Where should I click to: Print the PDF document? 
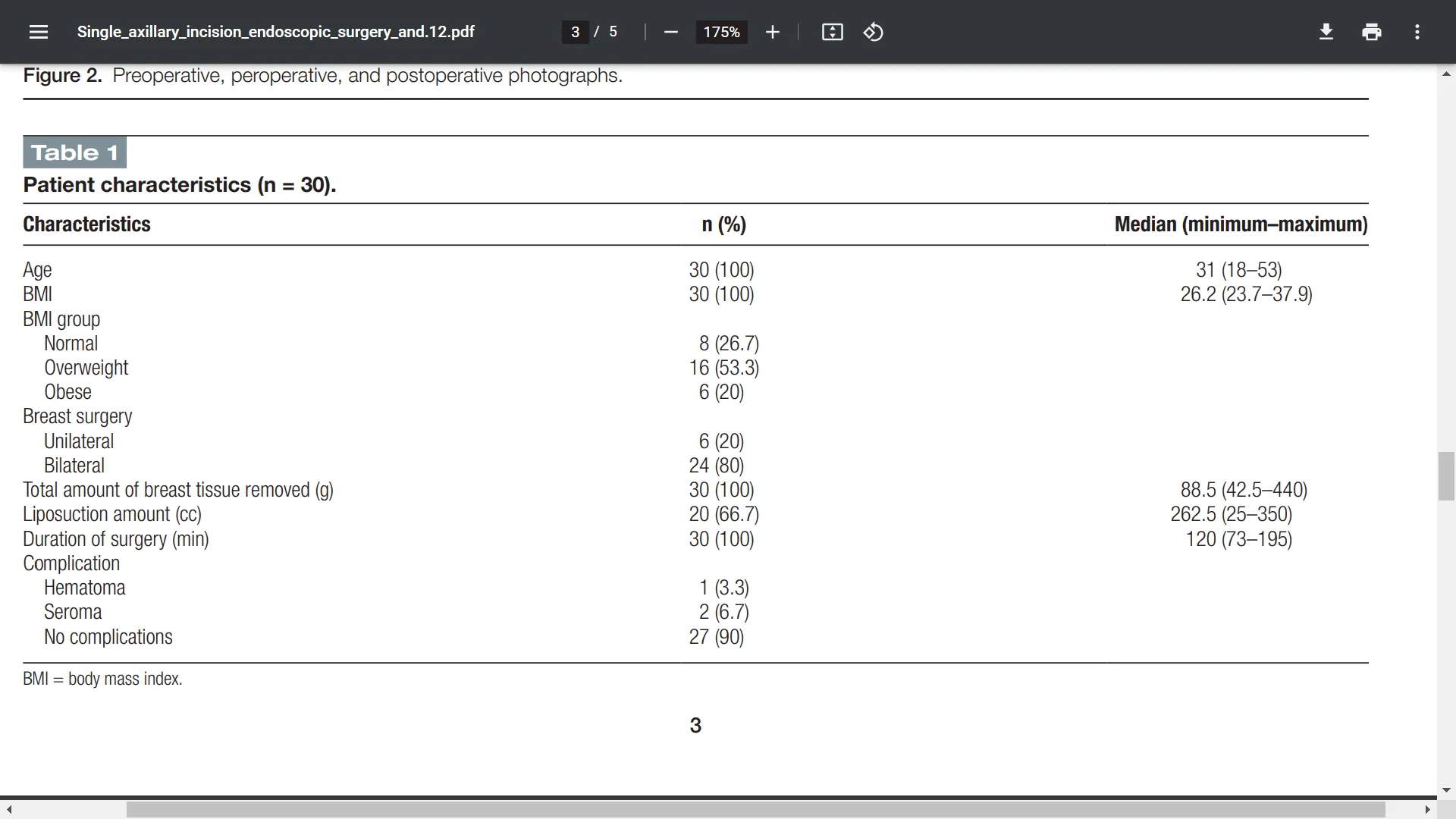[1371, 32]
